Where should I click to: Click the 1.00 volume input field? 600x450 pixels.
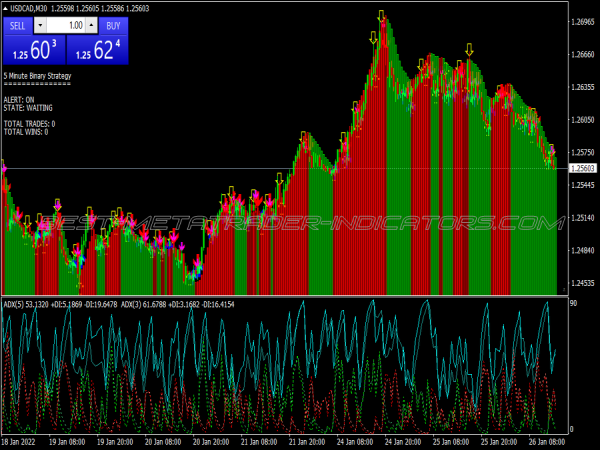click(65, 26)
